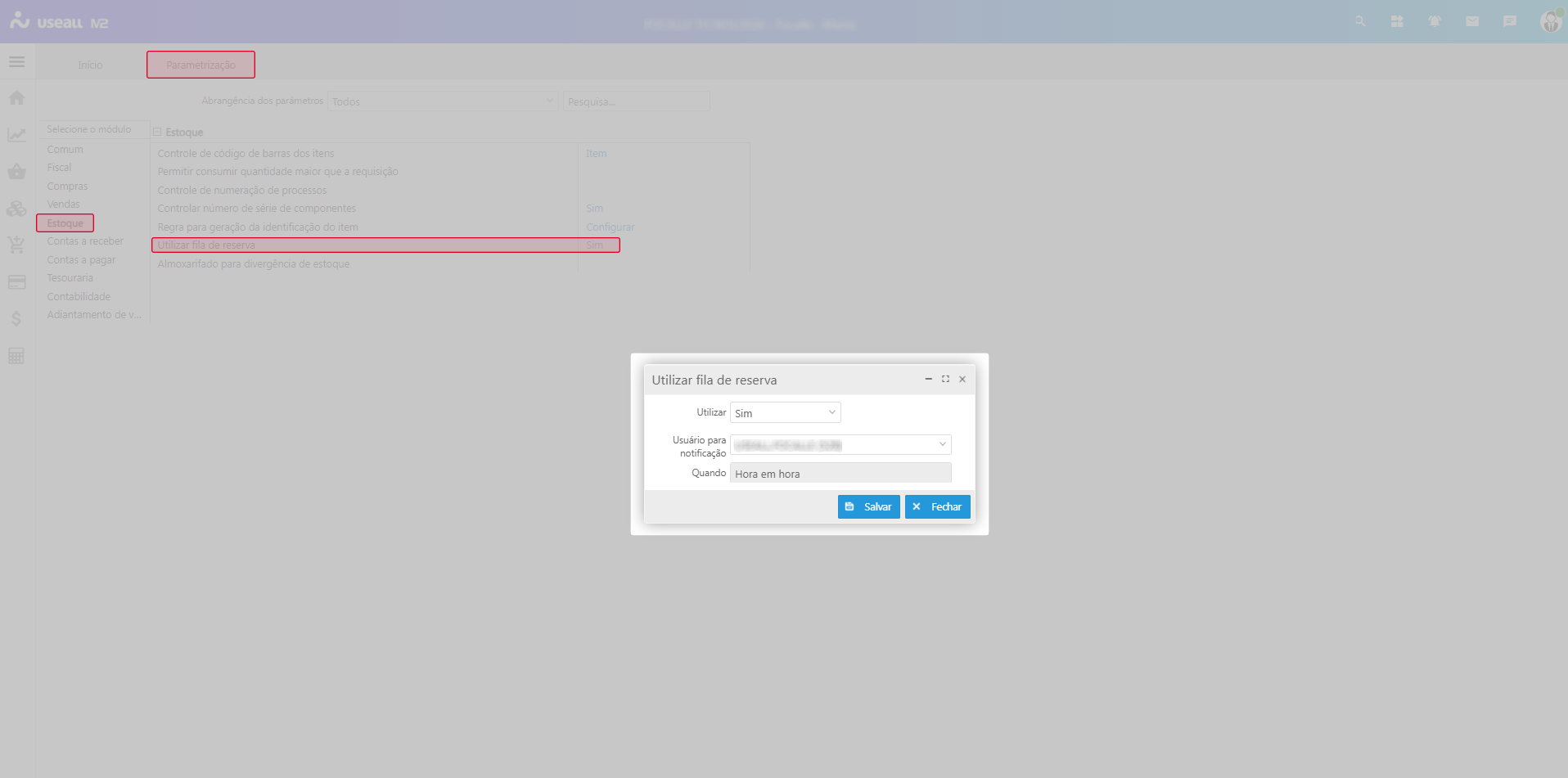Switch to the Início tab
Screen dimensions: 1568x778
90,65
